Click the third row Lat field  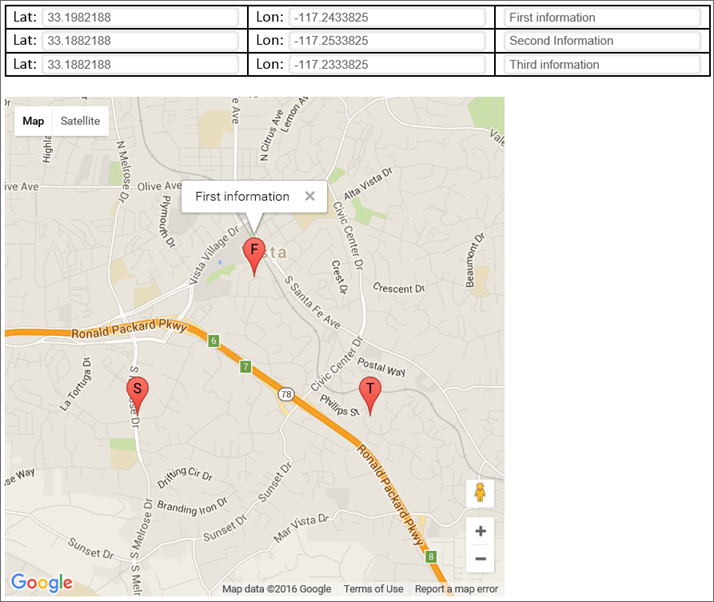tap(140, 65)
